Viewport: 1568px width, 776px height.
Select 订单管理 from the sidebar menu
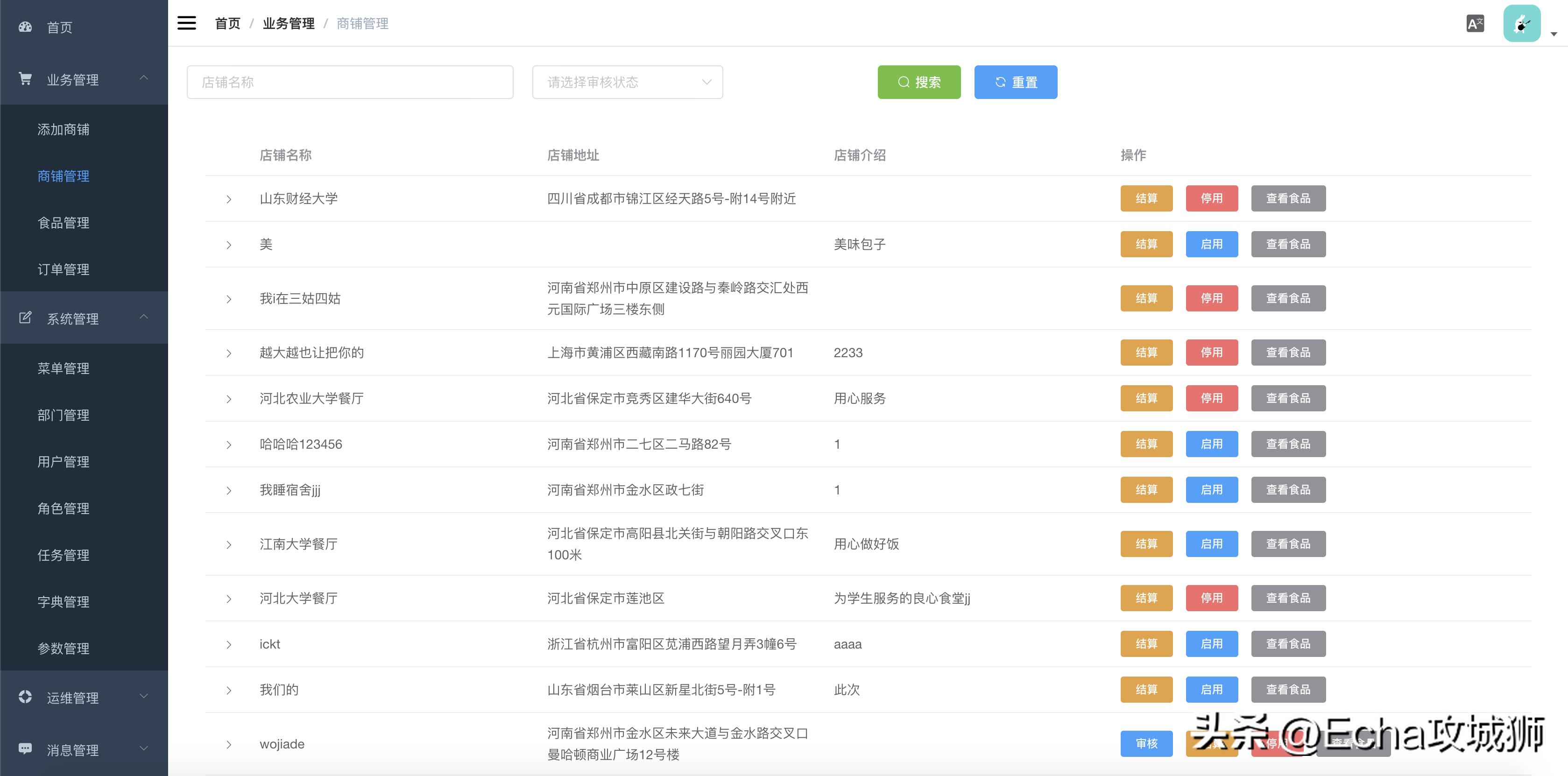(x=64, y=269)
